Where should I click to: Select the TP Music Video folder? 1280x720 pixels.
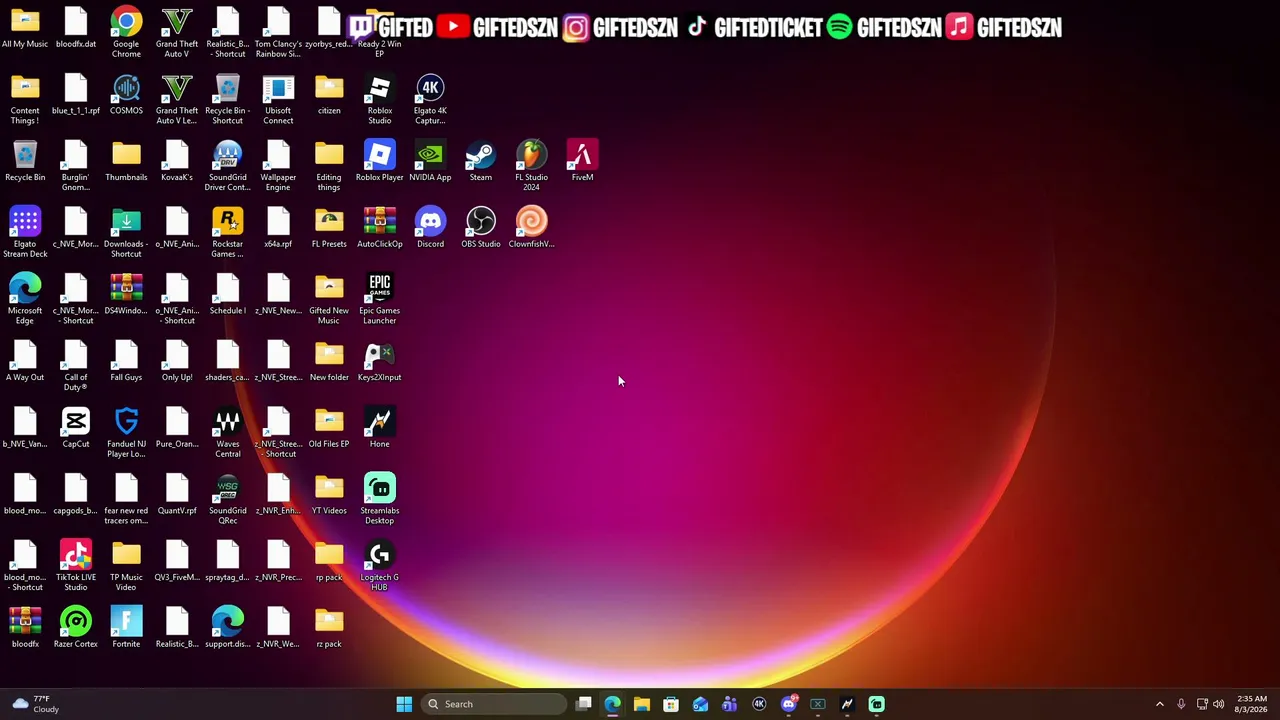click(x=126, y=566)
